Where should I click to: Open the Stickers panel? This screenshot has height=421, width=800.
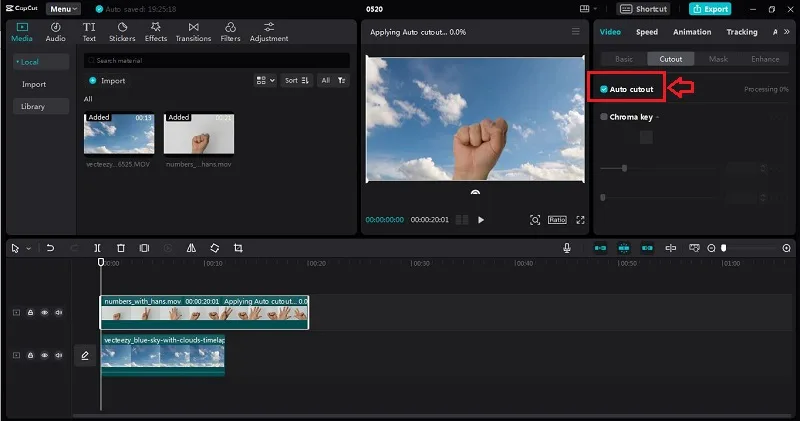pos(122,32)
